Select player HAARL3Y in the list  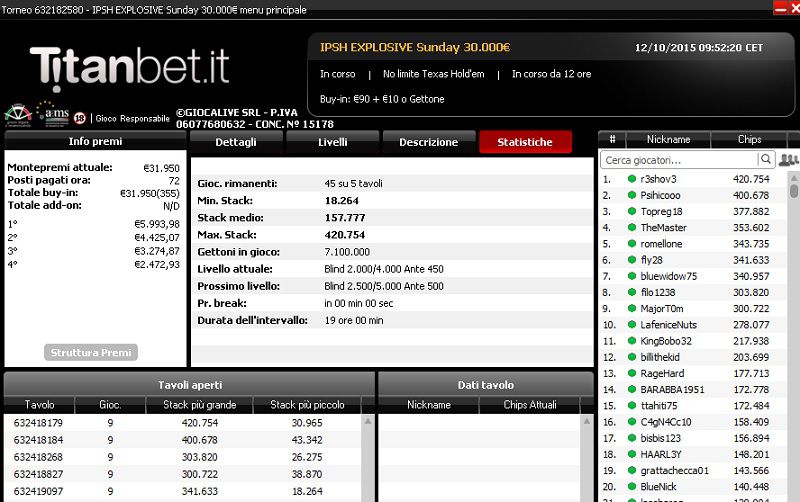(693, 455)
